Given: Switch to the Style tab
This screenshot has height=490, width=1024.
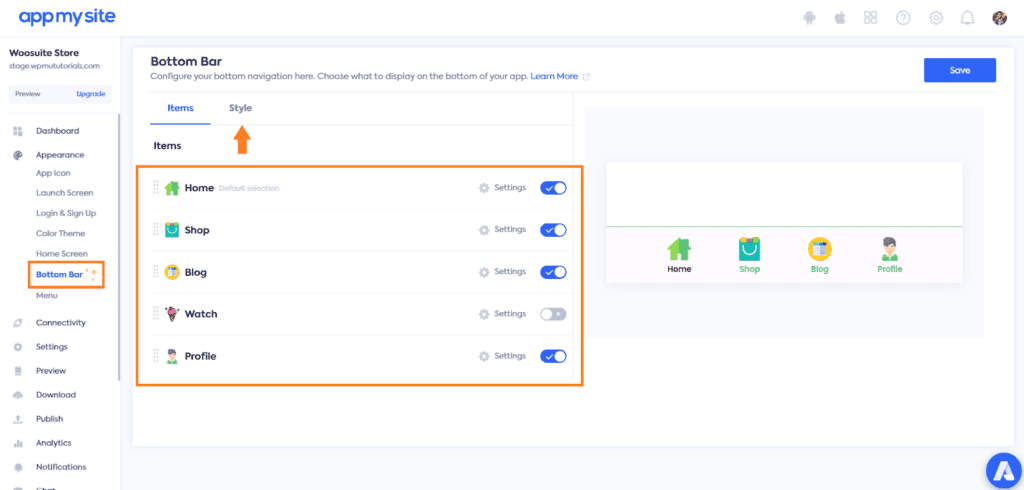Looking at the screenshot, I should pyautogui.click(x=240, y=108).
